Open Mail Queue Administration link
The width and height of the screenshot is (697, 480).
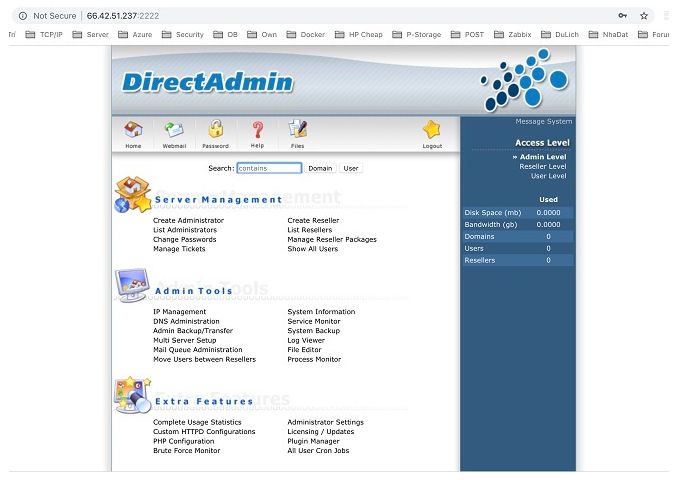pyautogui.click(x=198, y=350)
